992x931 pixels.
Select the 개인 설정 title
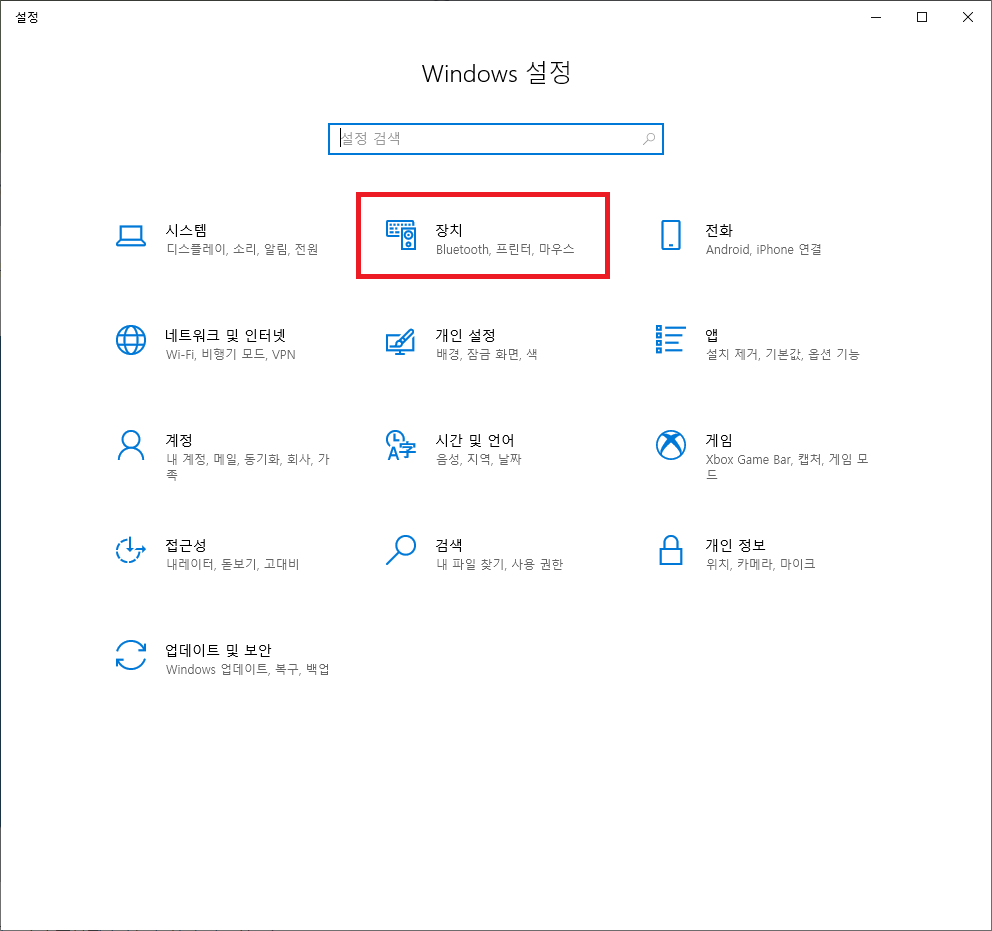[x=465, y=335]
